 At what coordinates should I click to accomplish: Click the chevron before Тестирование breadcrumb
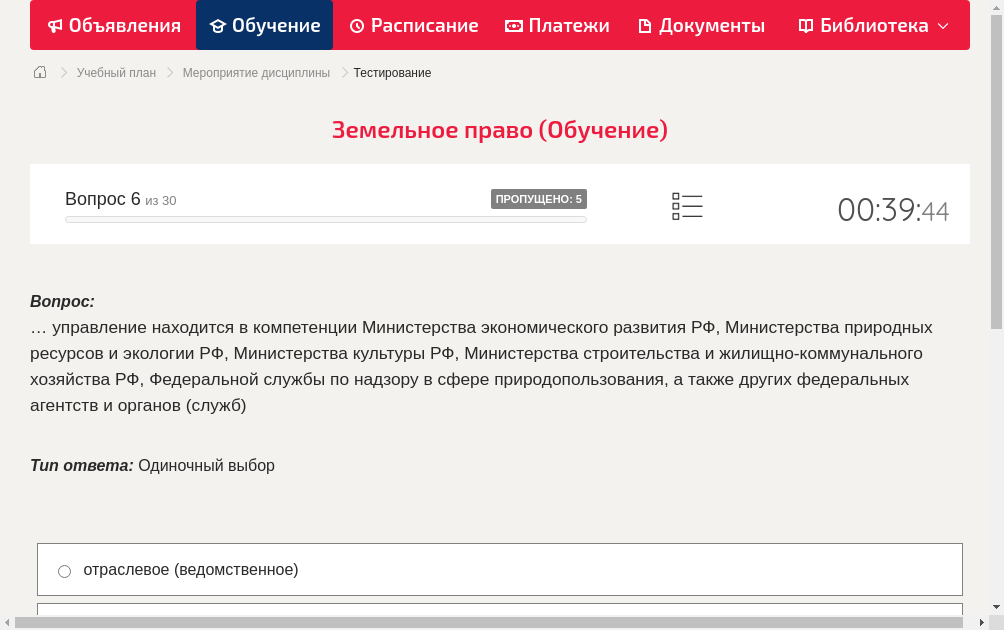(343, 72)
